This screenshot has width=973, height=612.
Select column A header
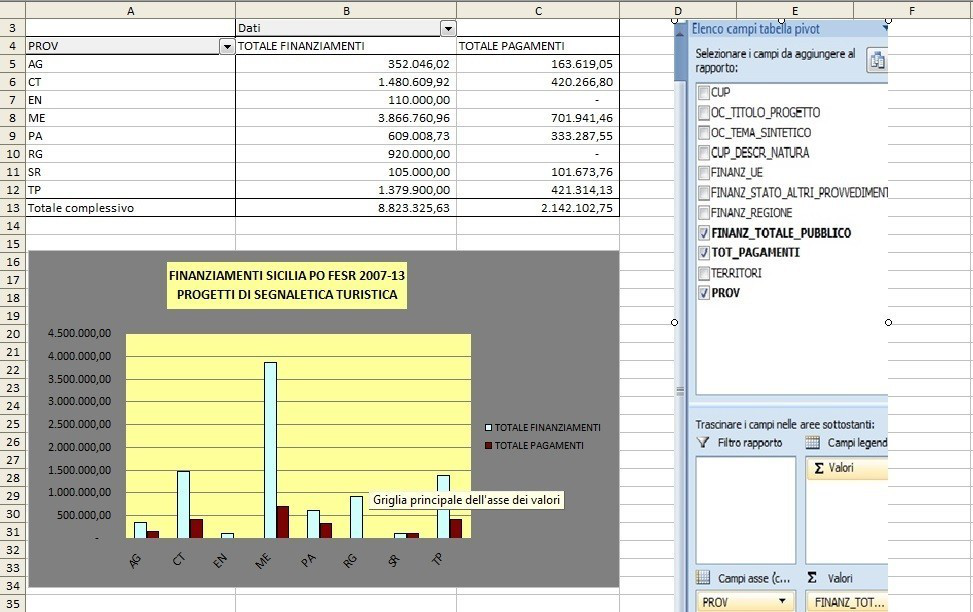(130, 11)
